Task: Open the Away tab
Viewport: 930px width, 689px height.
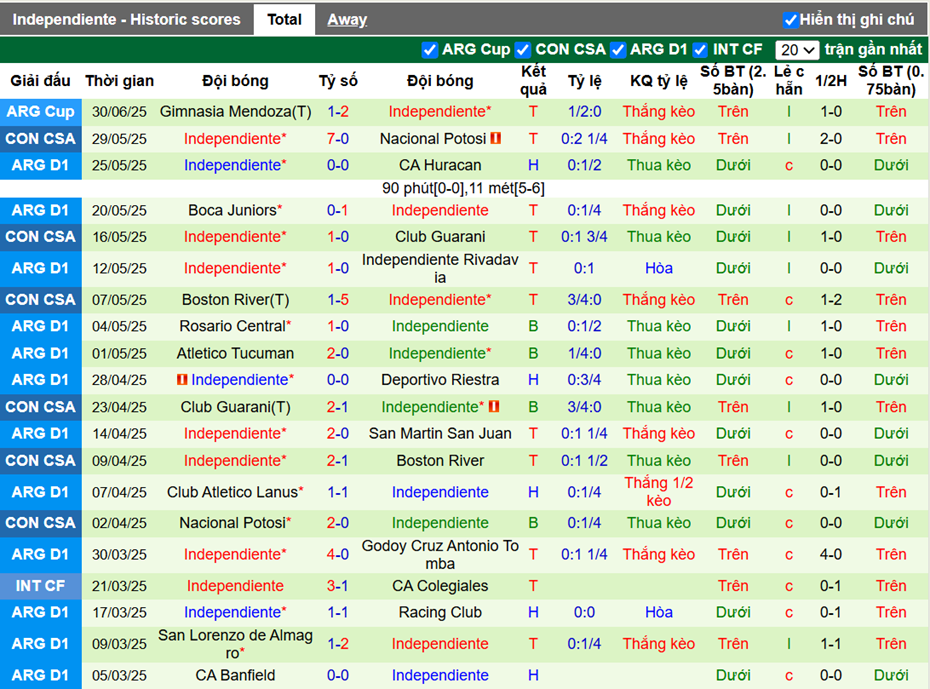Action: (347, 20)
